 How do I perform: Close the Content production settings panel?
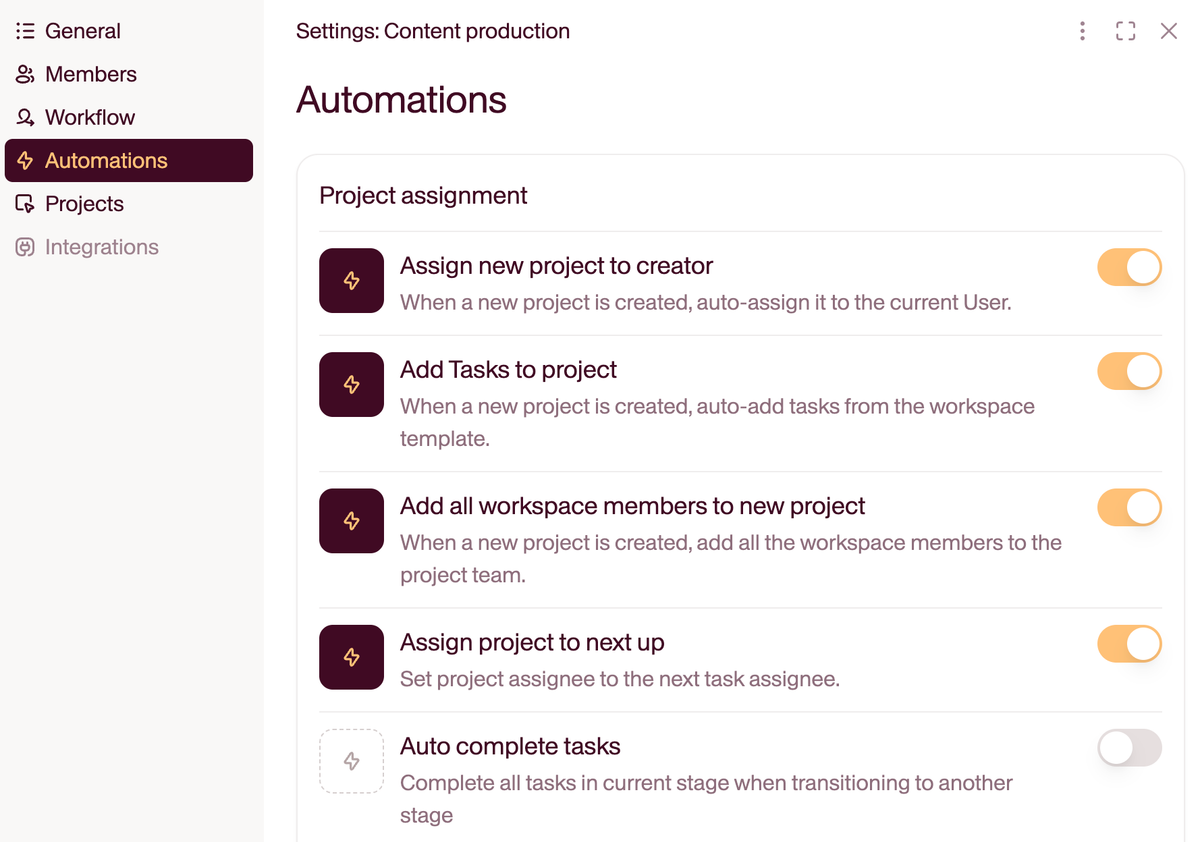(1168, 31)
